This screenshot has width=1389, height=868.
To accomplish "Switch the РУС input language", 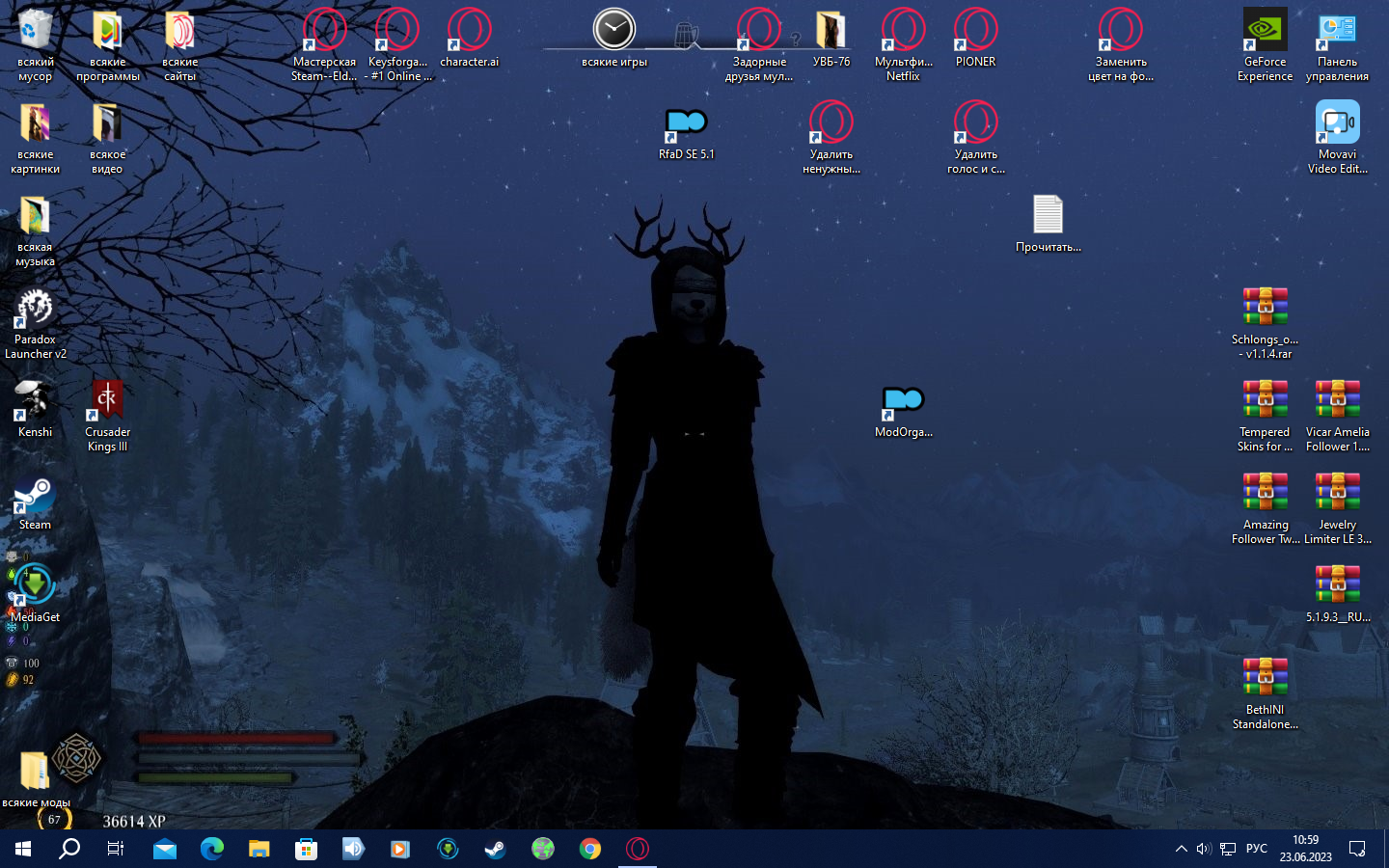I will tap(1257, 849).
